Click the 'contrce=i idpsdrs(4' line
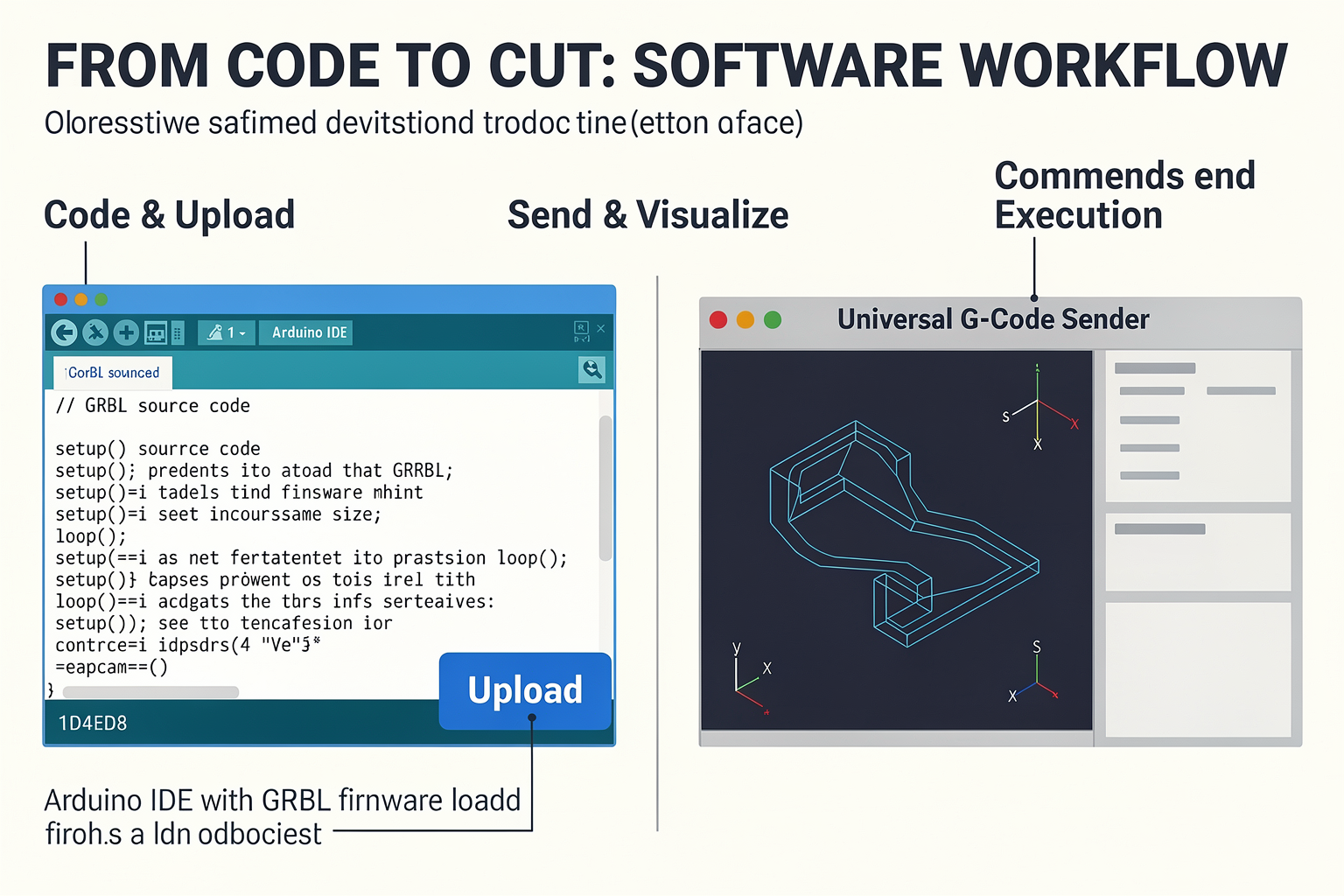The image size is (1344, 896). [x=188, y=646]
